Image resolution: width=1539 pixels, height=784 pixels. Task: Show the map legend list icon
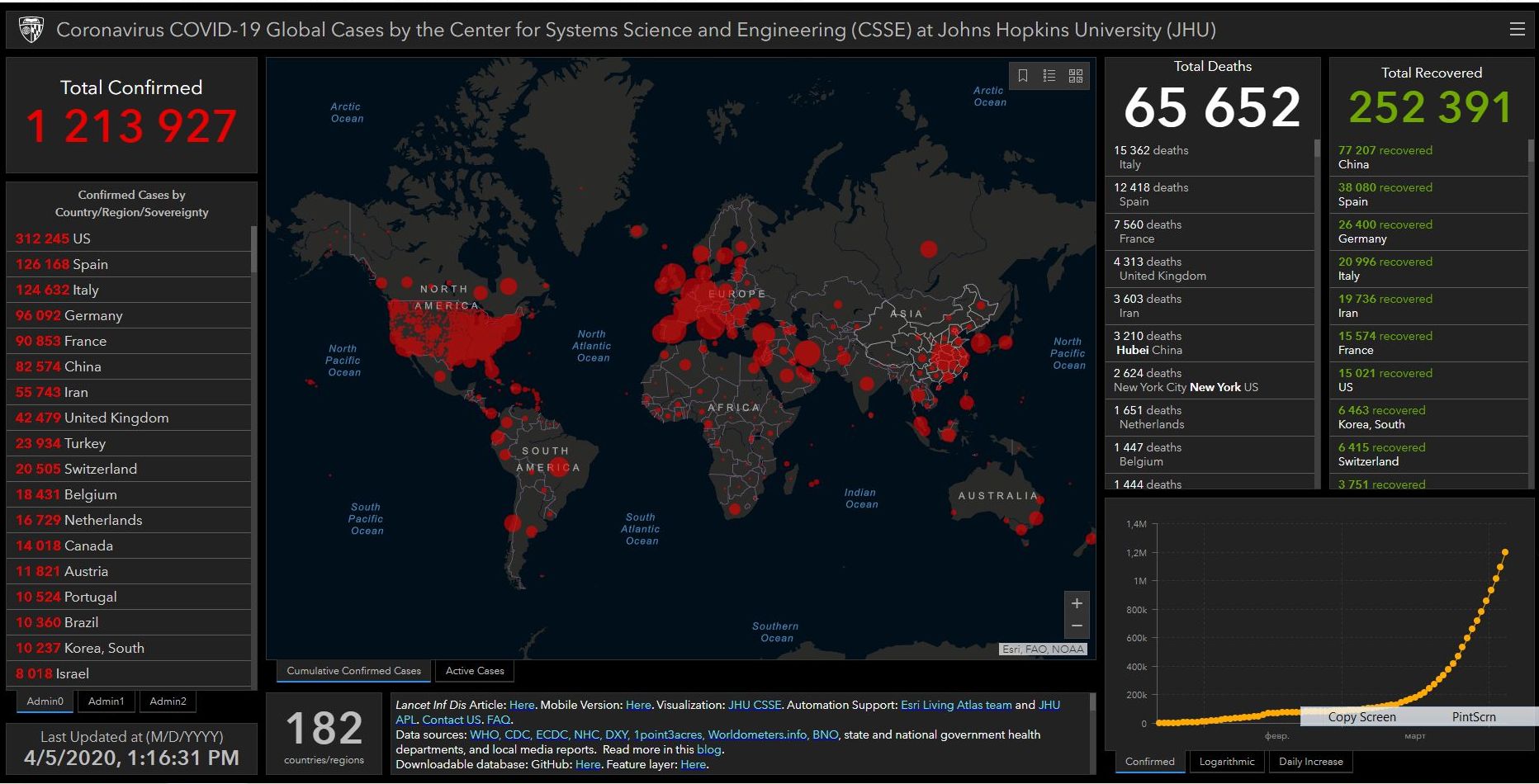1049,76
